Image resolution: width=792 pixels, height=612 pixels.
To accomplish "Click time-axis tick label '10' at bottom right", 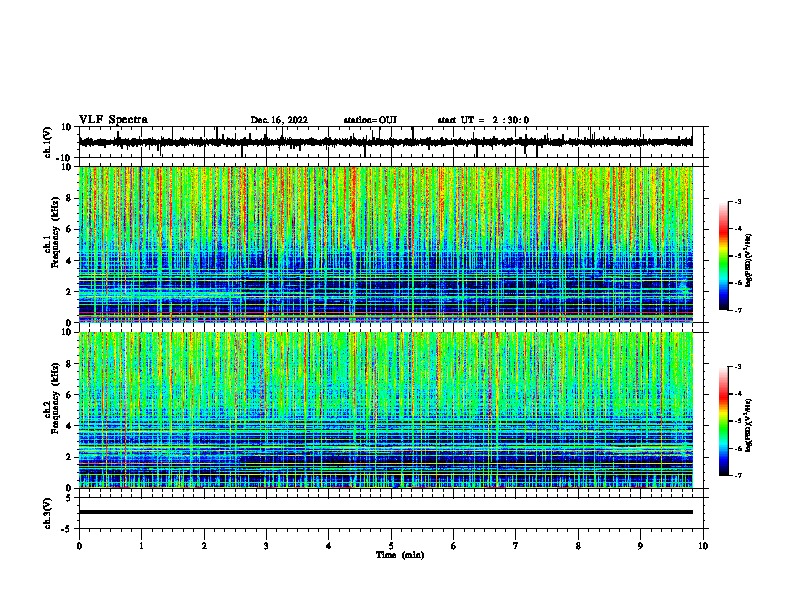I will point(703,546).
